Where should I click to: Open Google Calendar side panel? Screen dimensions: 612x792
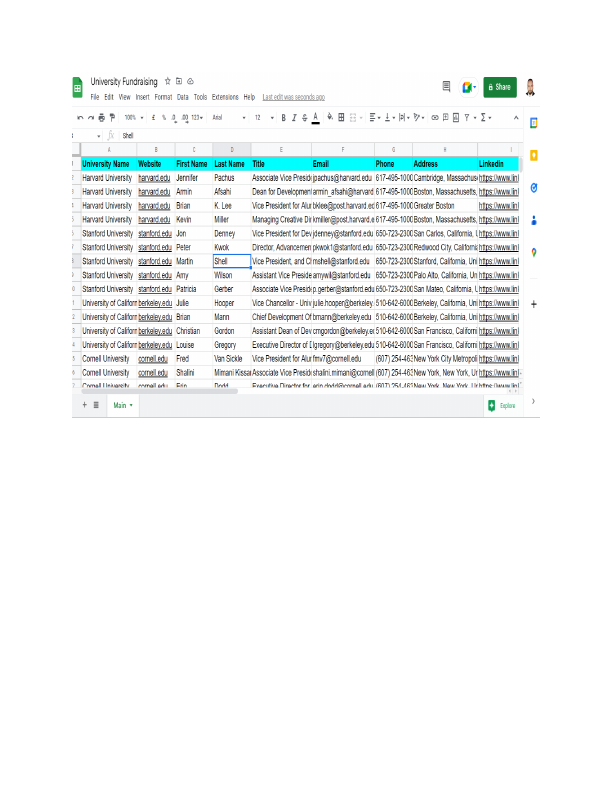[x=533, y=123]
